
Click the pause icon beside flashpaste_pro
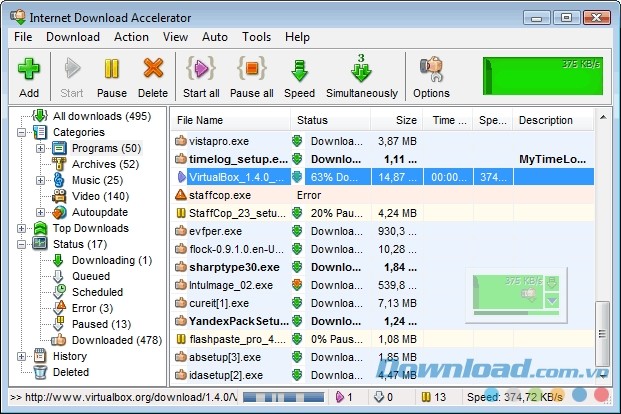coord(181,339)
